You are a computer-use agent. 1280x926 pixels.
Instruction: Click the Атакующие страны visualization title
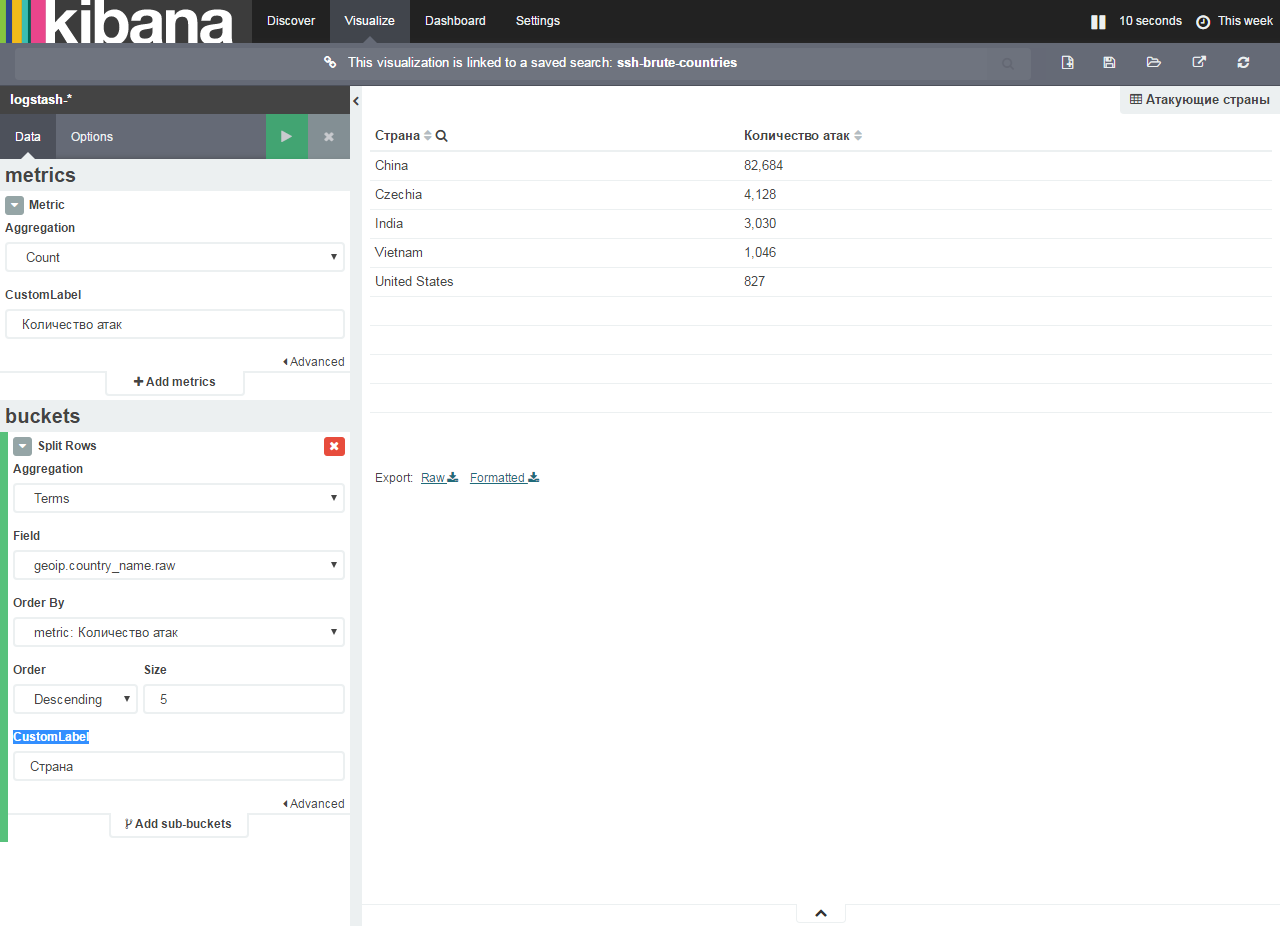(1200, 100)
